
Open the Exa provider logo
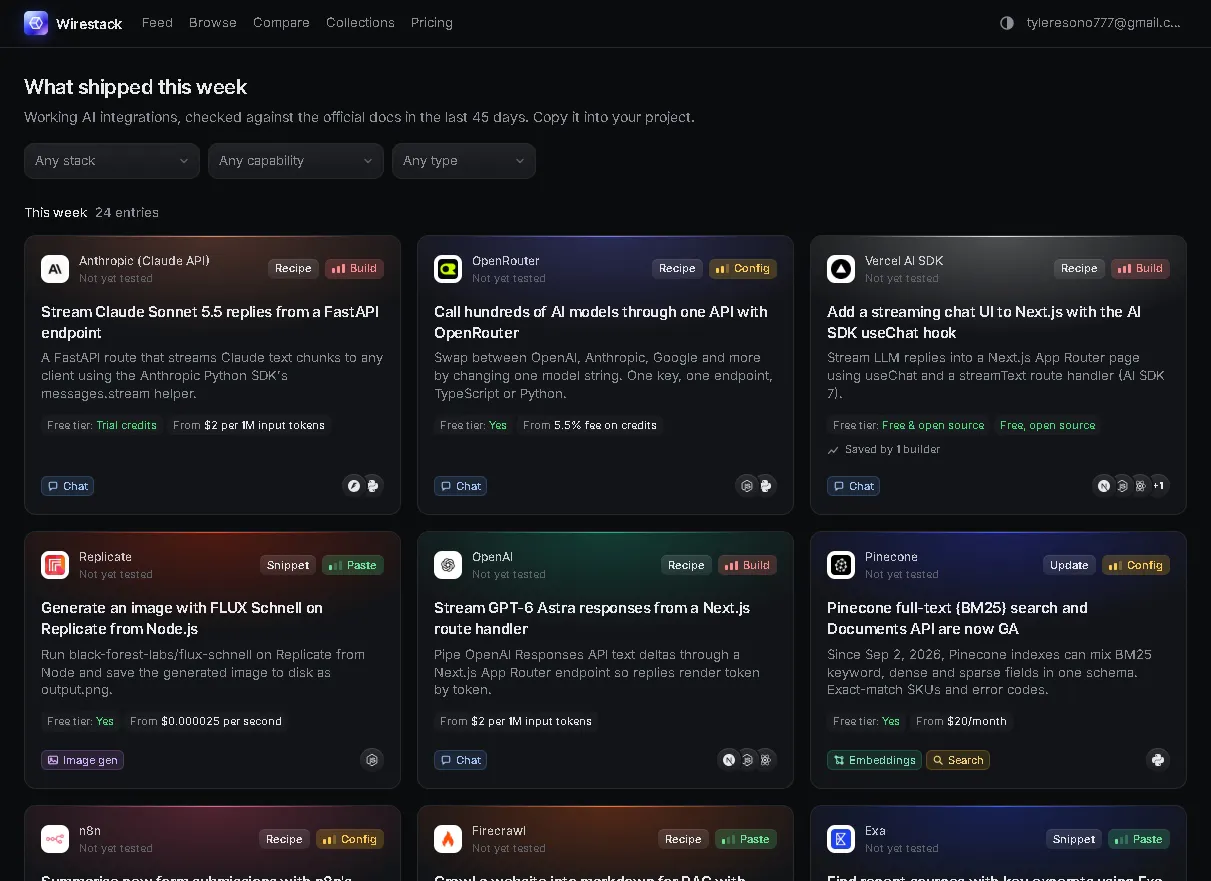click(x=841, y=839)
